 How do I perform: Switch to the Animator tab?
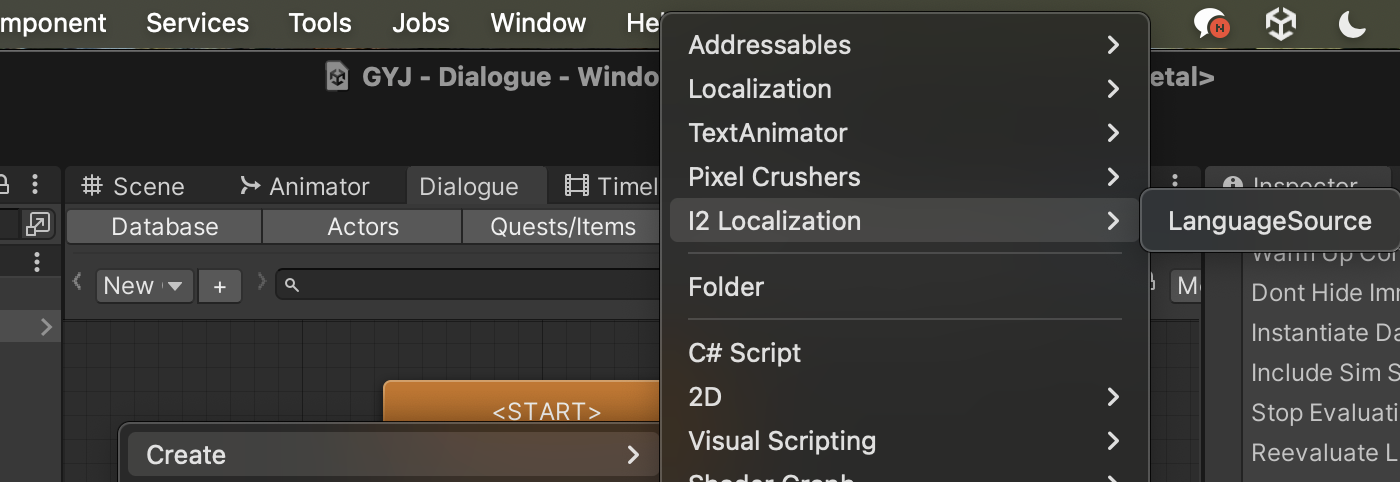305,186
